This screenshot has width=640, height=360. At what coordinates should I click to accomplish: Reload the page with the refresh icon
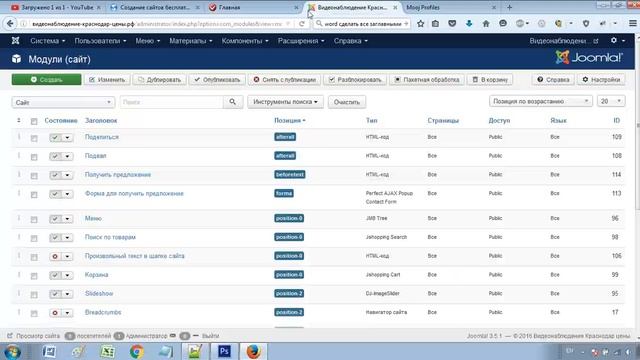click(302, 24)
